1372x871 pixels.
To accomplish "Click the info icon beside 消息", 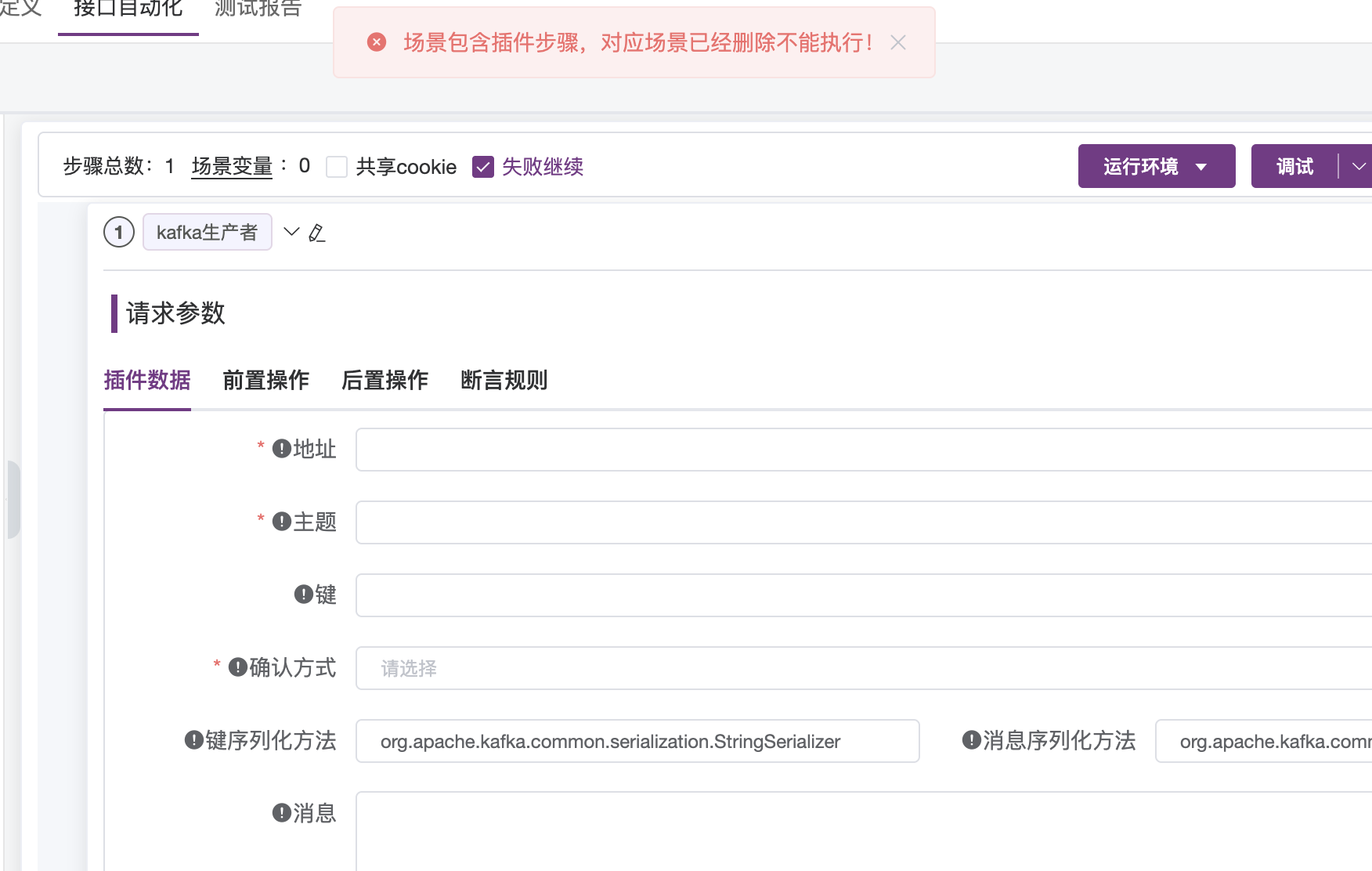I will coord(282,813).
